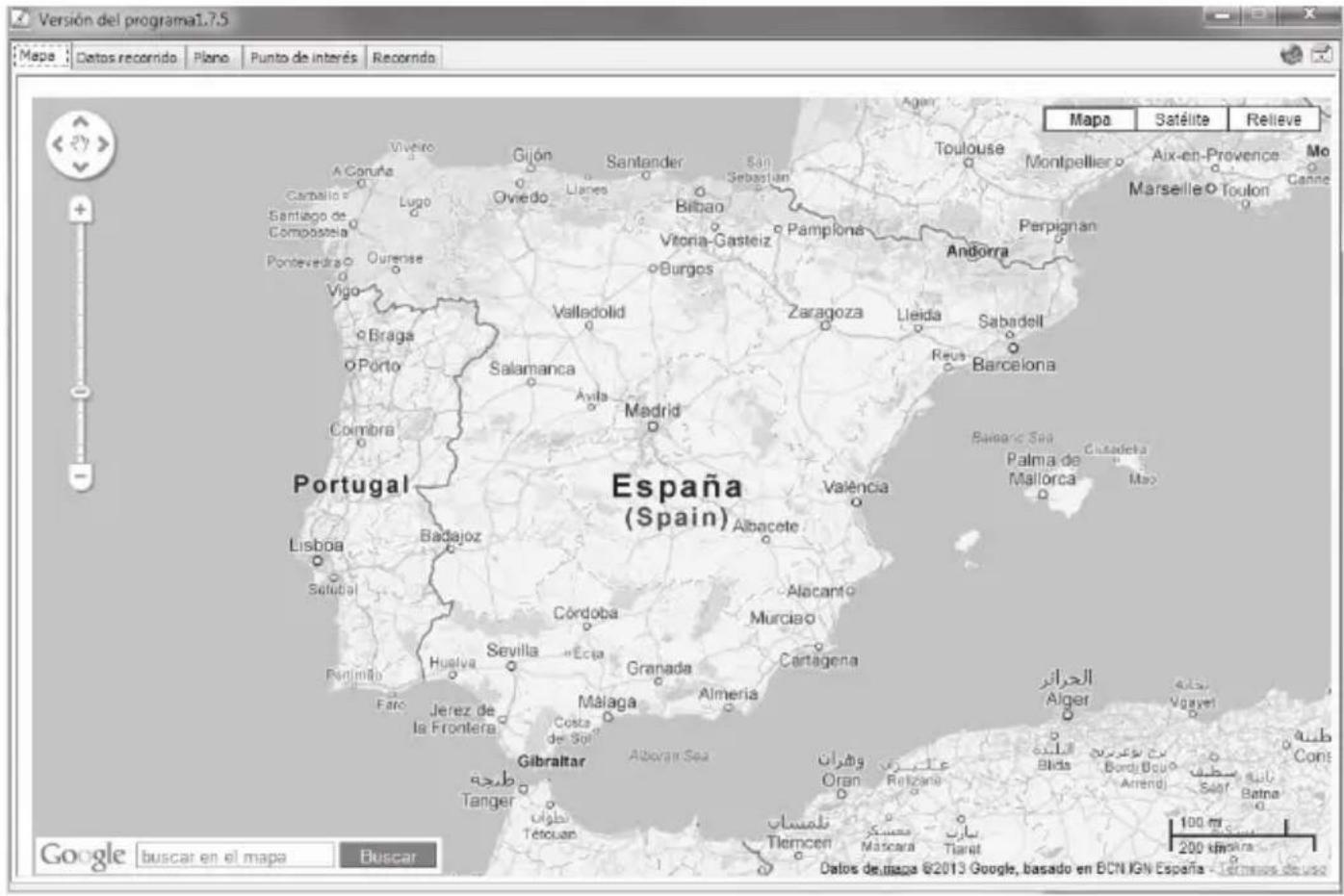This screenshot has width=1344, height=896.
Task: Click the Albacete label on the map
Action: point(765,526)
